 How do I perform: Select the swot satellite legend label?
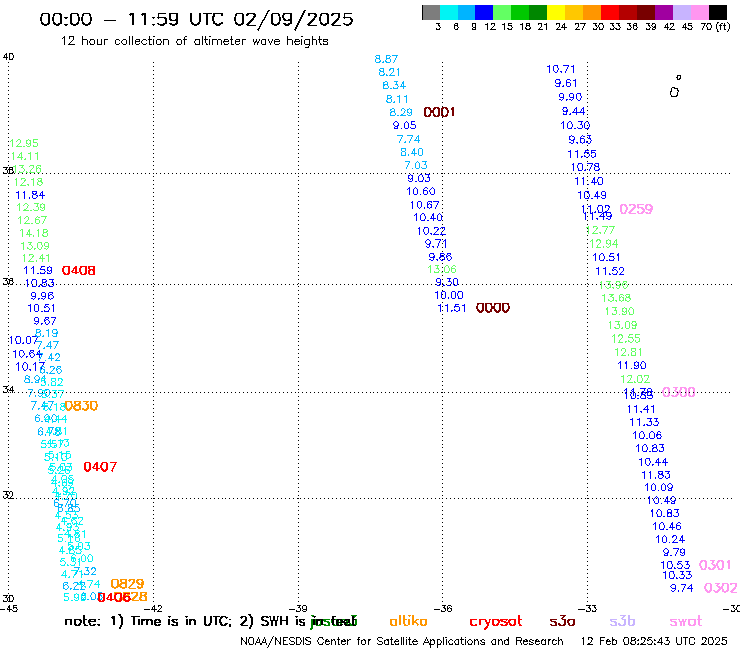(x=686, y=621)
